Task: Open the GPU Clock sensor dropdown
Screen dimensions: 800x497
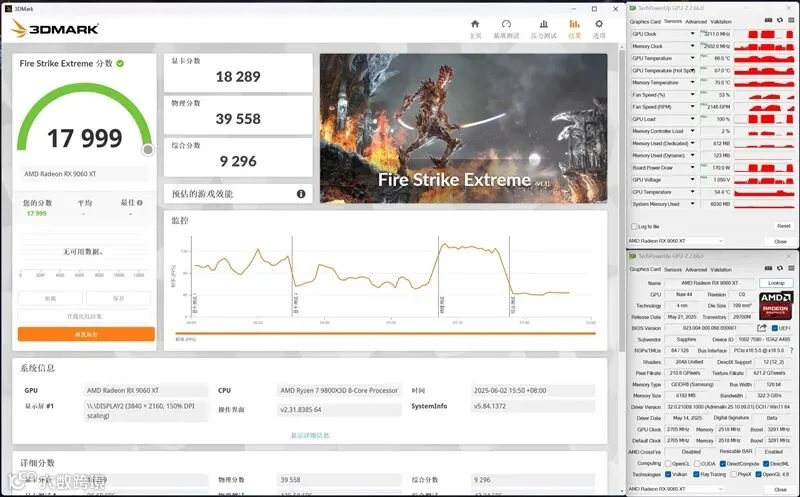Action: pyautogui.click(x=692, y=34)
